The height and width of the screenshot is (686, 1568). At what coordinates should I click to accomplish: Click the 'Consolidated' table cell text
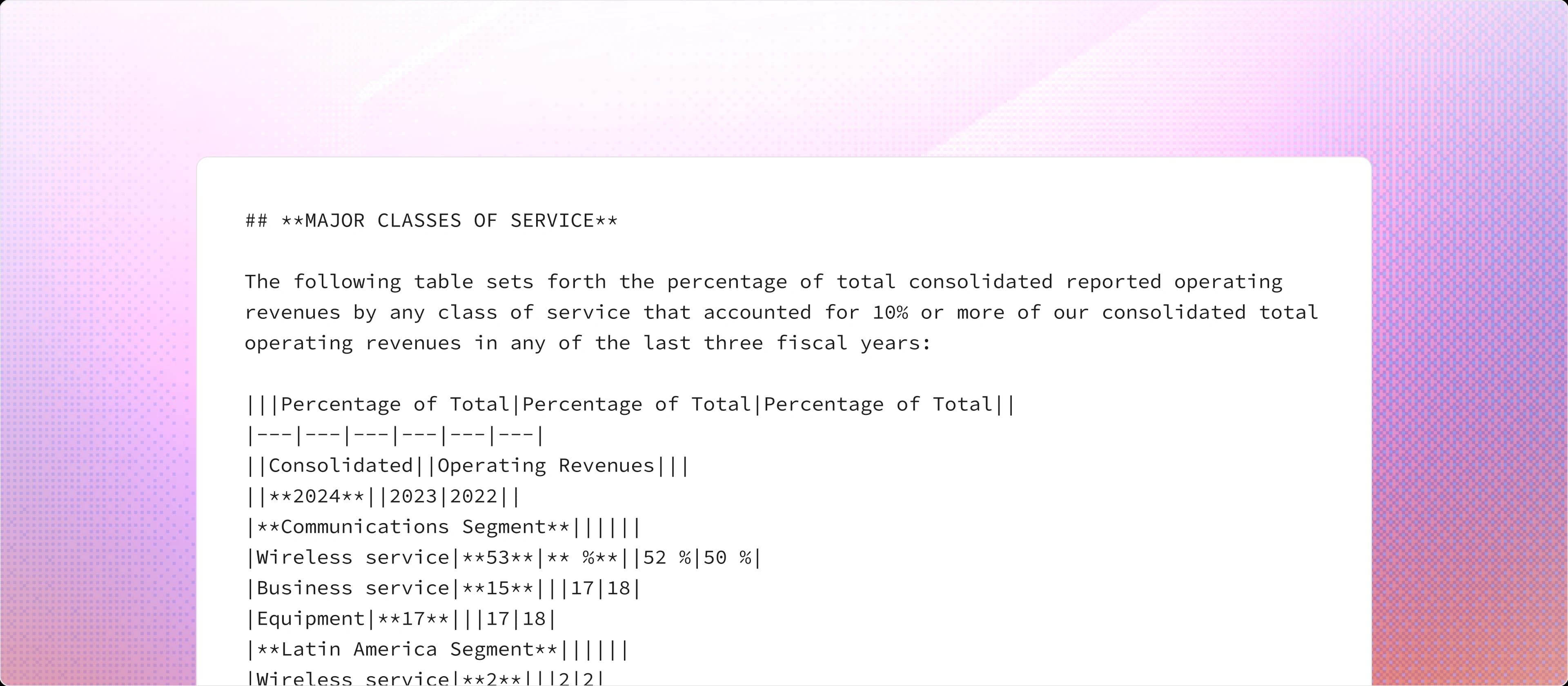(x=340, y=465)
